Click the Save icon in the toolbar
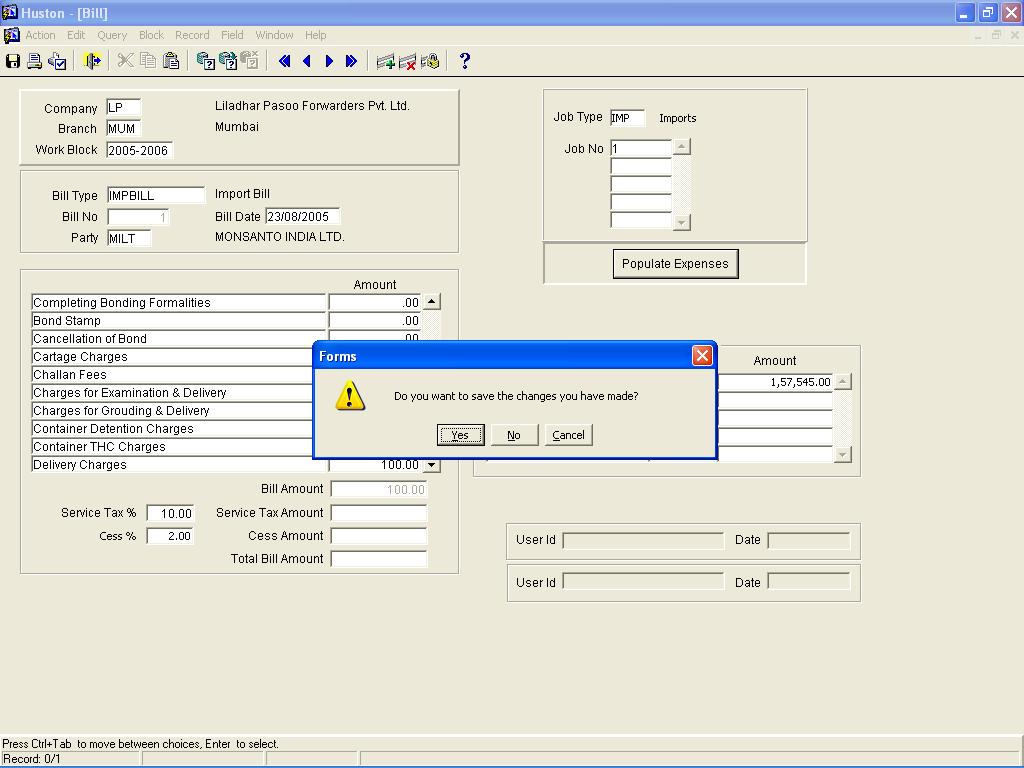Image resolution: width=1024 pixels, height=768 pixels. (x=13, y=61)
